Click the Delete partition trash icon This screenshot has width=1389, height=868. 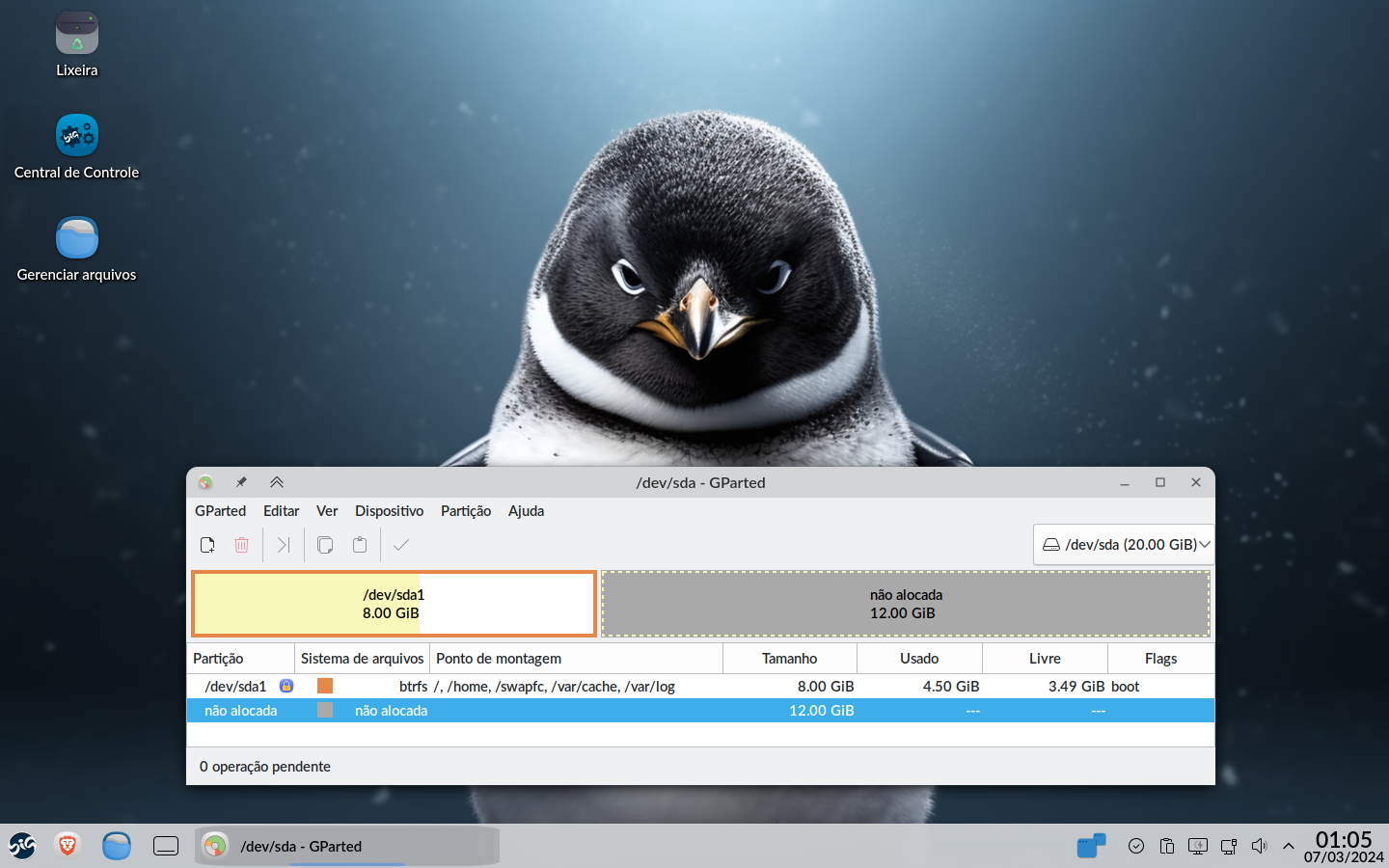241,545
